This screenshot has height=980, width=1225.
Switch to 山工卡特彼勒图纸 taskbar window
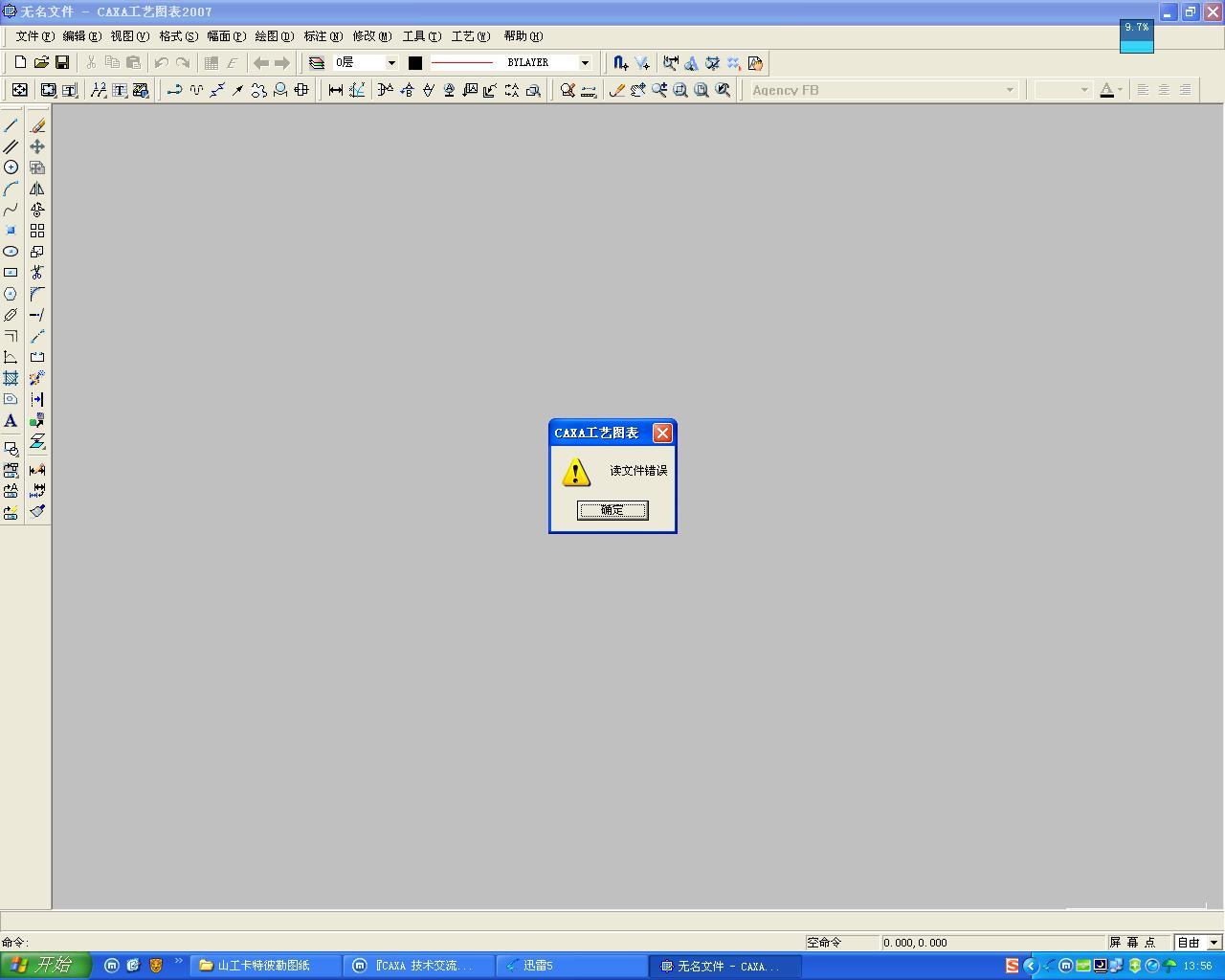click(x=266, y=966)
